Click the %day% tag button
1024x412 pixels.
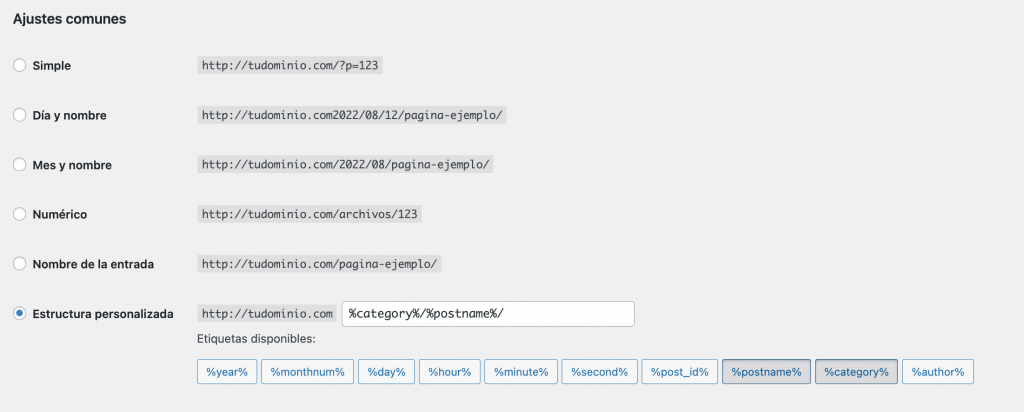(x=386, y=372)
